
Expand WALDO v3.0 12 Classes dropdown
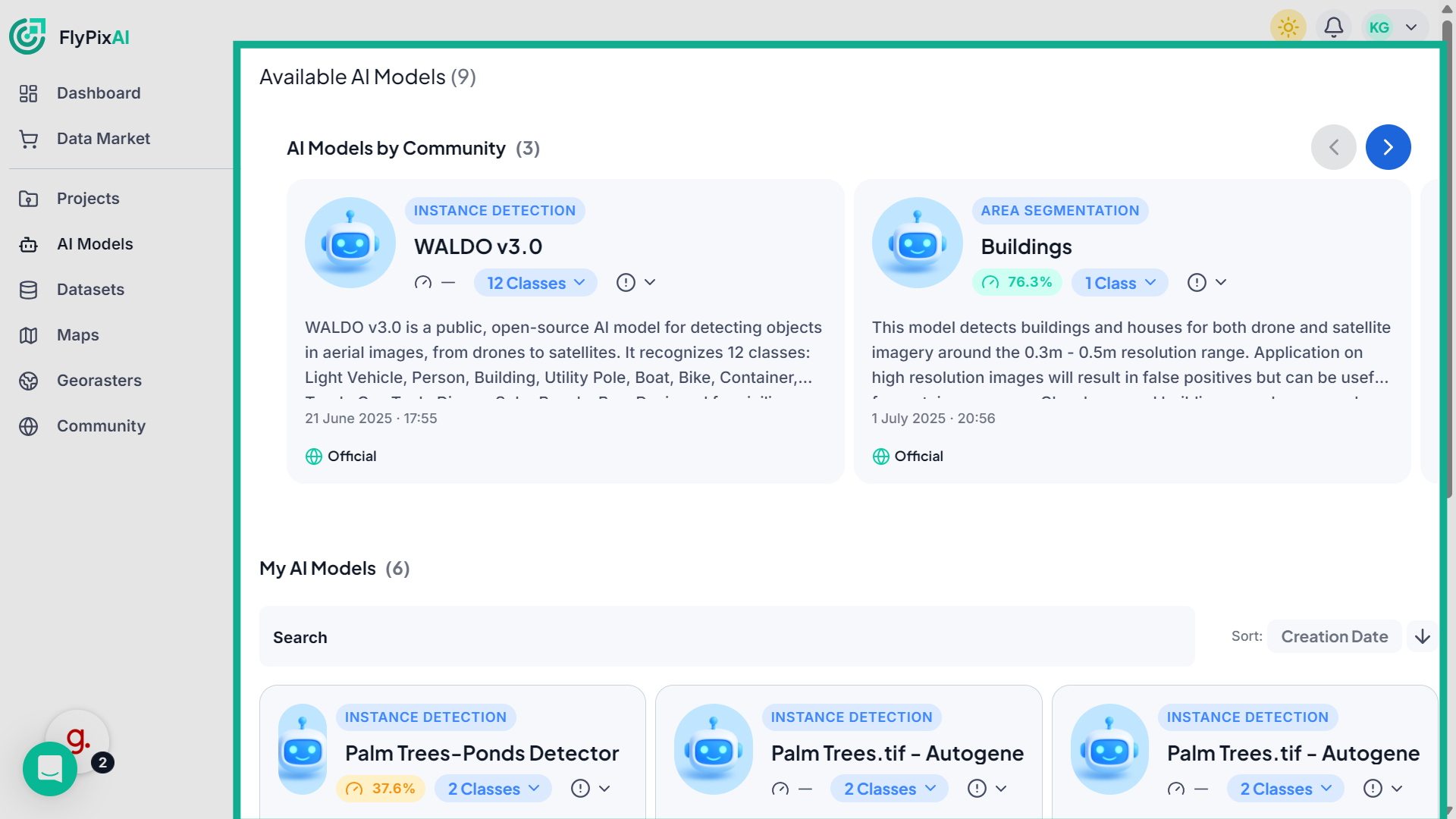535,283
